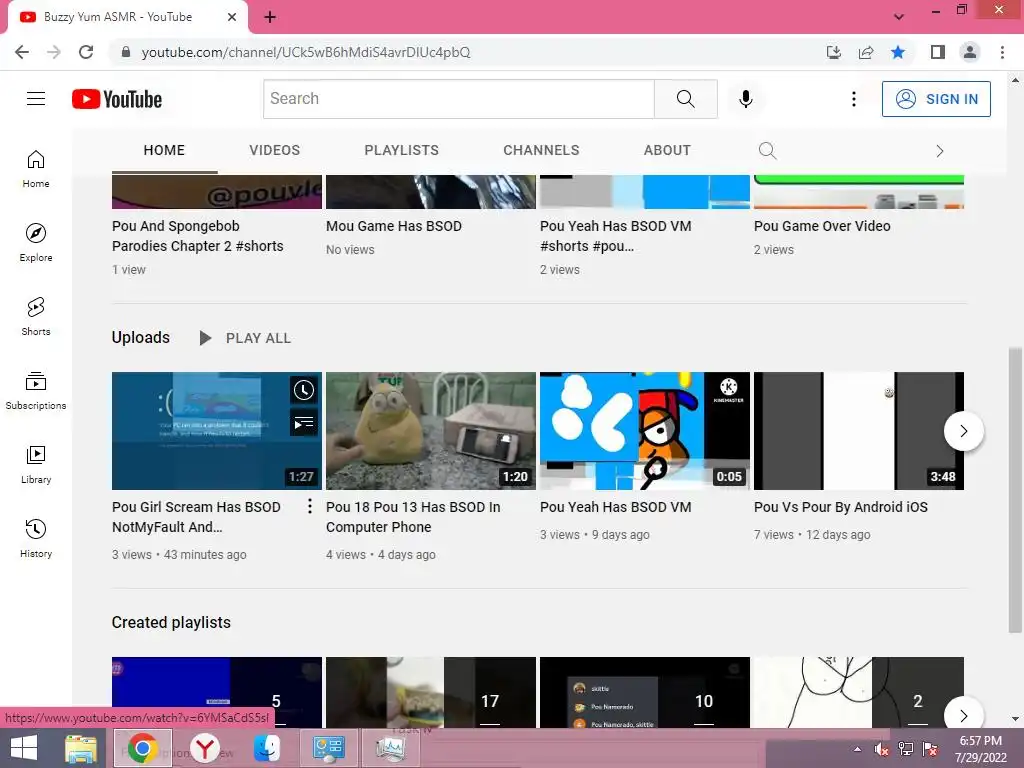Open Pou Game Over Video title

coord(822,226)
